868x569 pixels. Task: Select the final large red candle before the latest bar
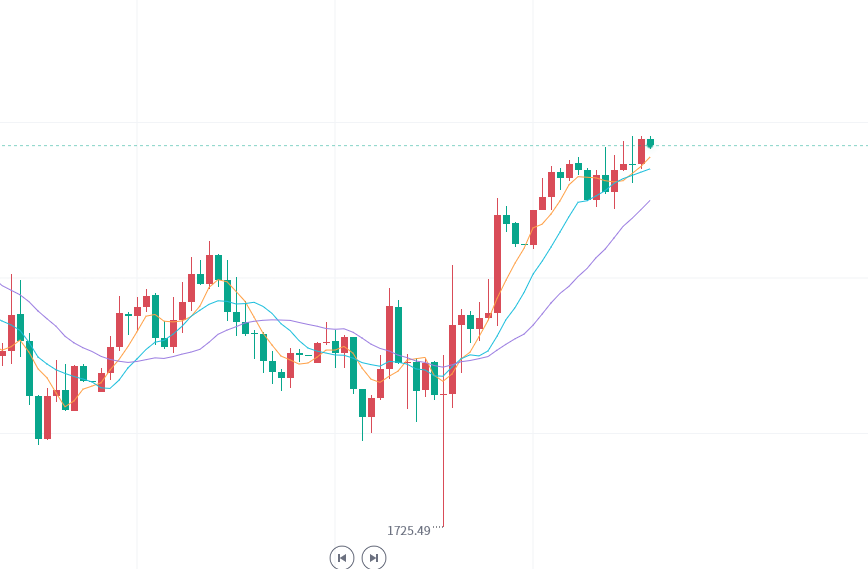[642, 152]
